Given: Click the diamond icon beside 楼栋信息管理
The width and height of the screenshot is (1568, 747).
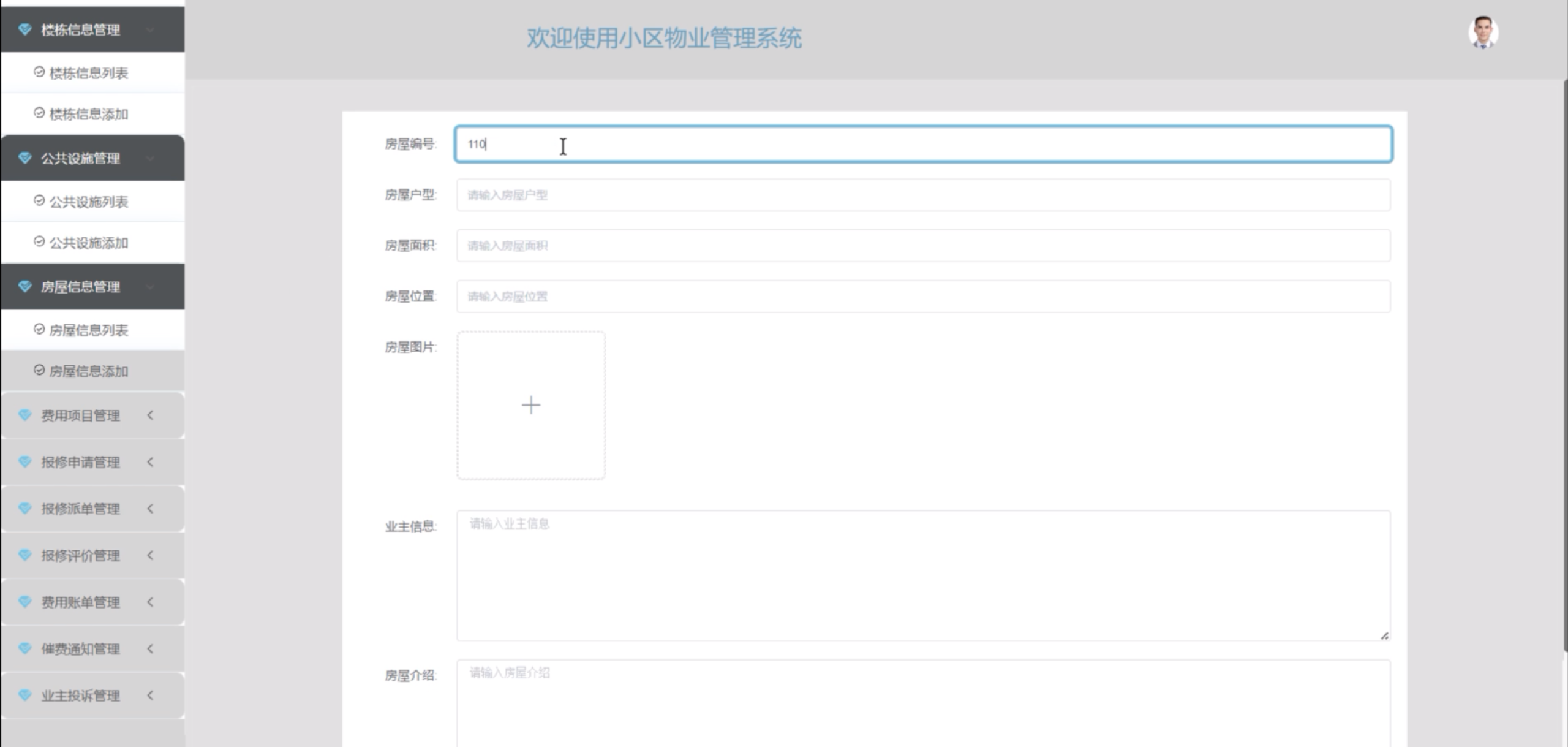Looking at the screenshot, I should [24, 29].
